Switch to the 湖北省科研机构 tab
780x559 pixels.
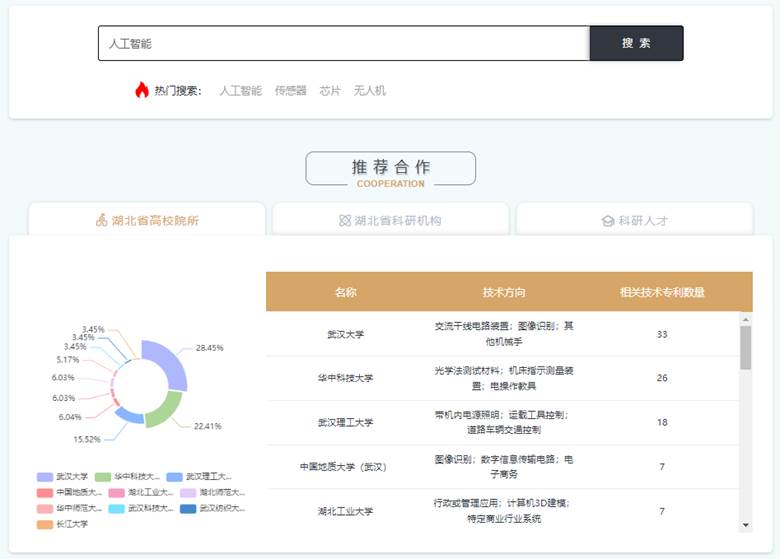click(x=390, y=220)
